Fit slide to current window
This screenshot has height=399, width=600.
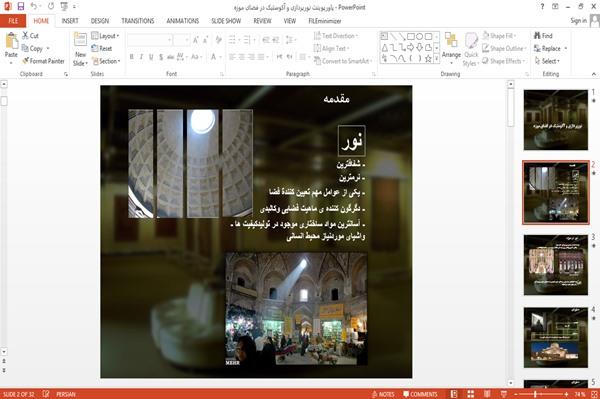pyautogui.click(x=594, y=394)
